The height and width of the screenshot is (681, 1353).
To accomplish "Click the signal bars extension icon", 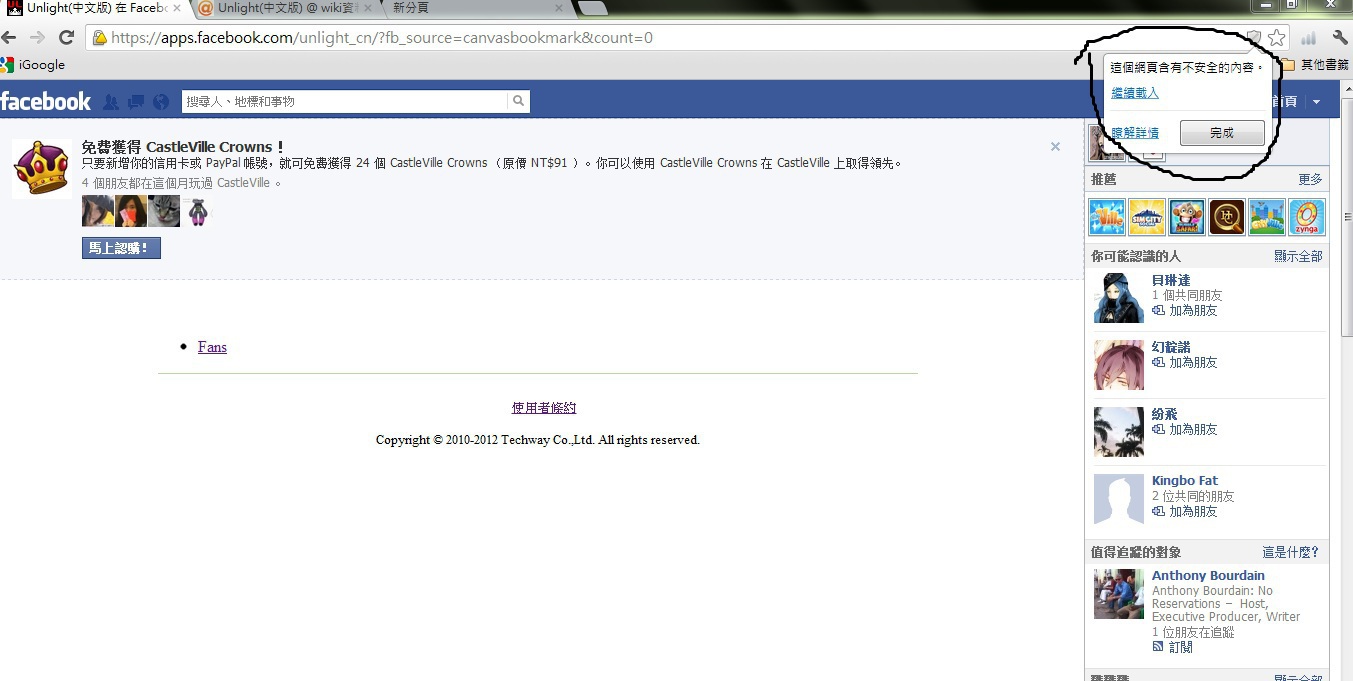I will point(1308,38).
